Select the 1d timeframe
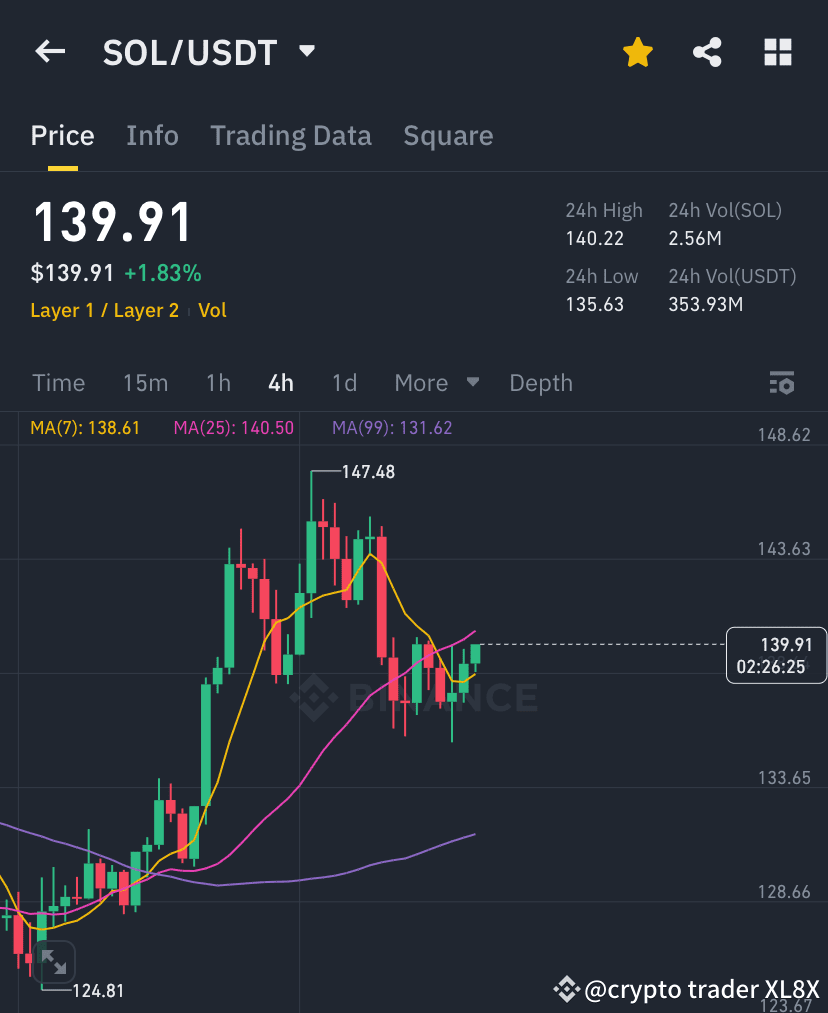 345,383
